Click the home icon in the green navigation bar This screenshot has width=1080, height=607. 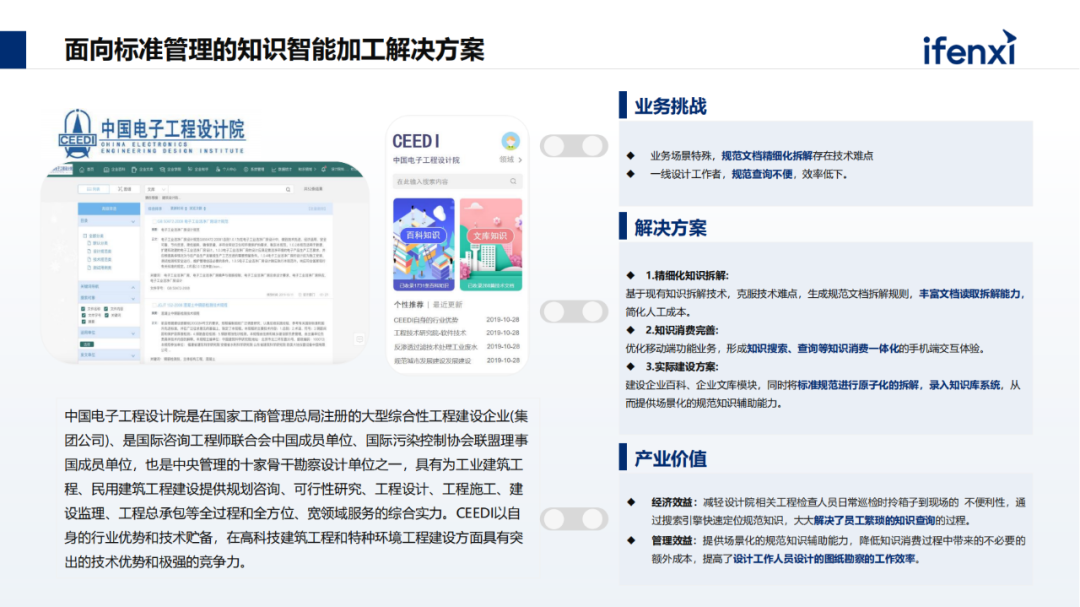(x=82, y=169)
